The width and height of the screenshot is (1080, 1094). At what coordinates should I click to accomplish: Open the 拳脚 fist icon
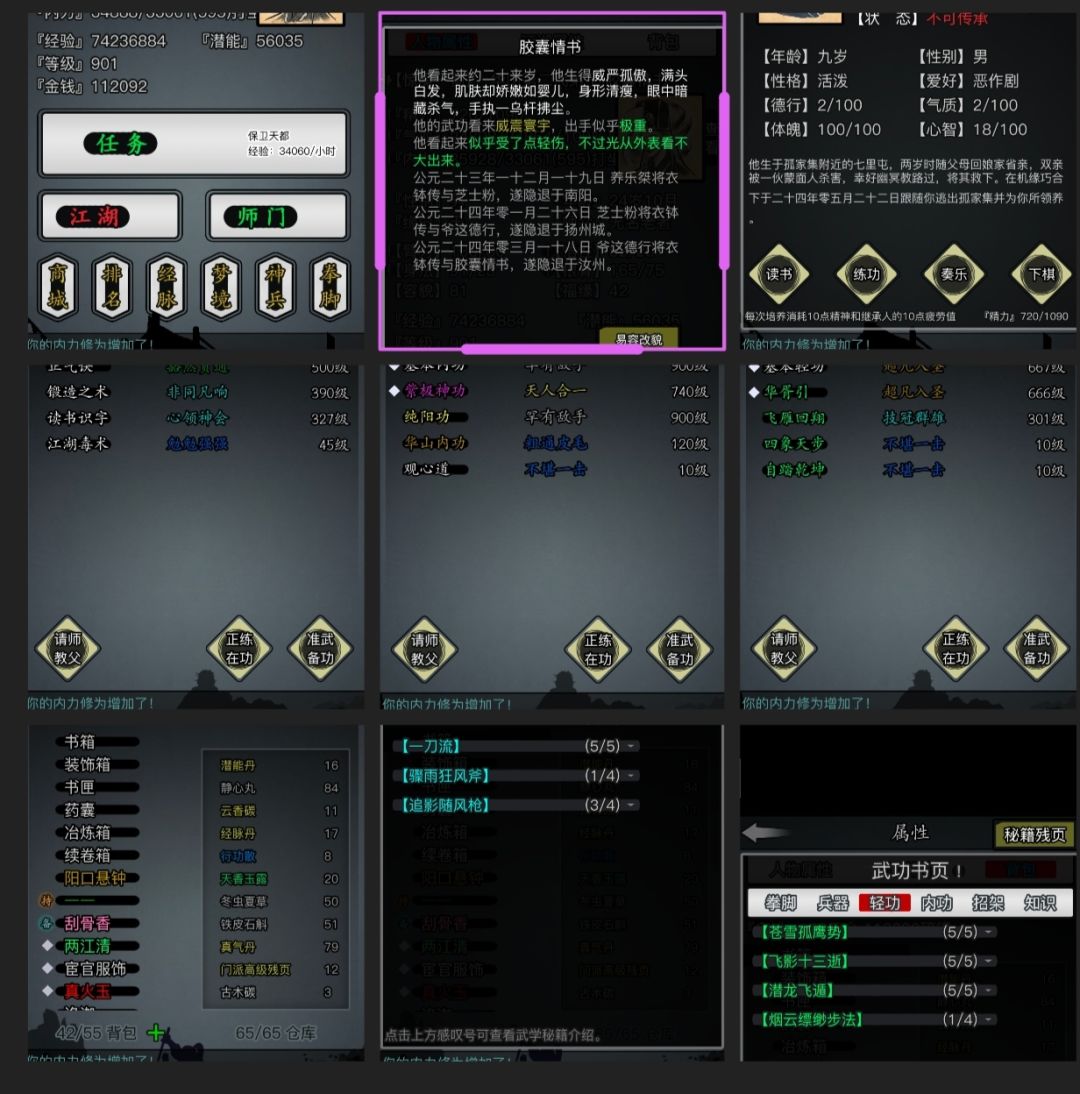[x=330, y=286]
